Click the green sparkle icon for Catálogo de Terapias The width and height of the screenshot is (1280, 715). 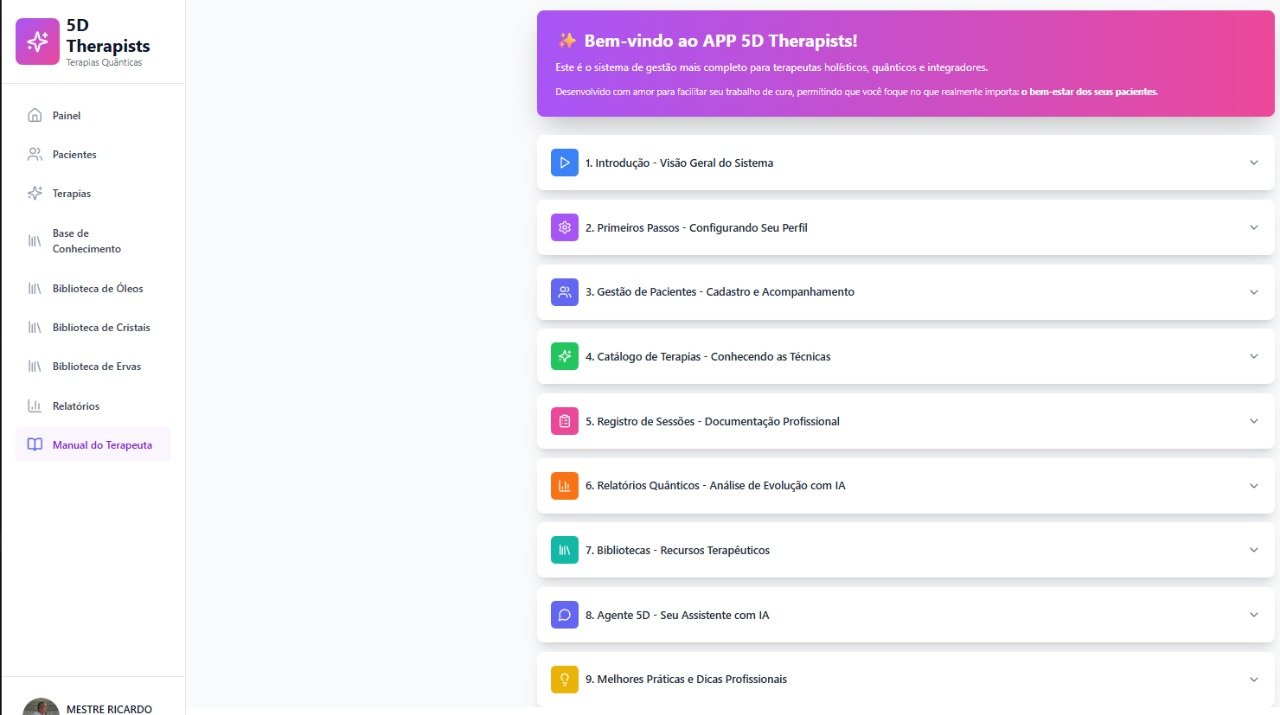coord(565,356)
